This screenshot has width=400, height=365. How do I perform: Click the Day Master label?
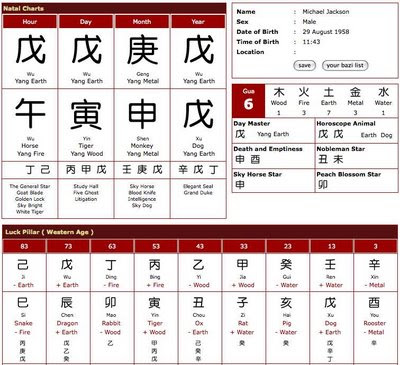[252, 123]
